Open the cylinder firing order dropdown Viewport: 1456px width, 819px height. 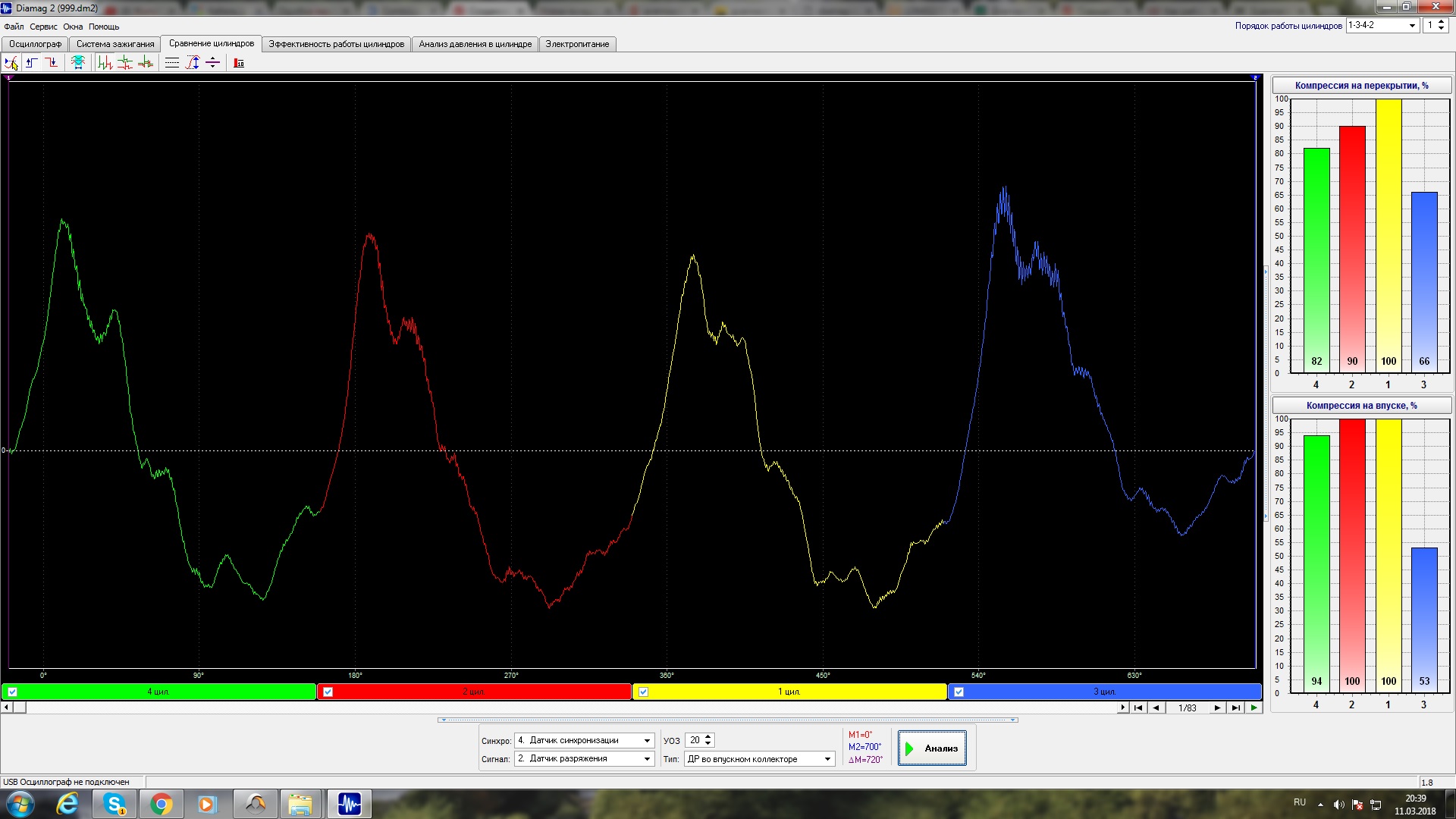[x=1382, y=25]
